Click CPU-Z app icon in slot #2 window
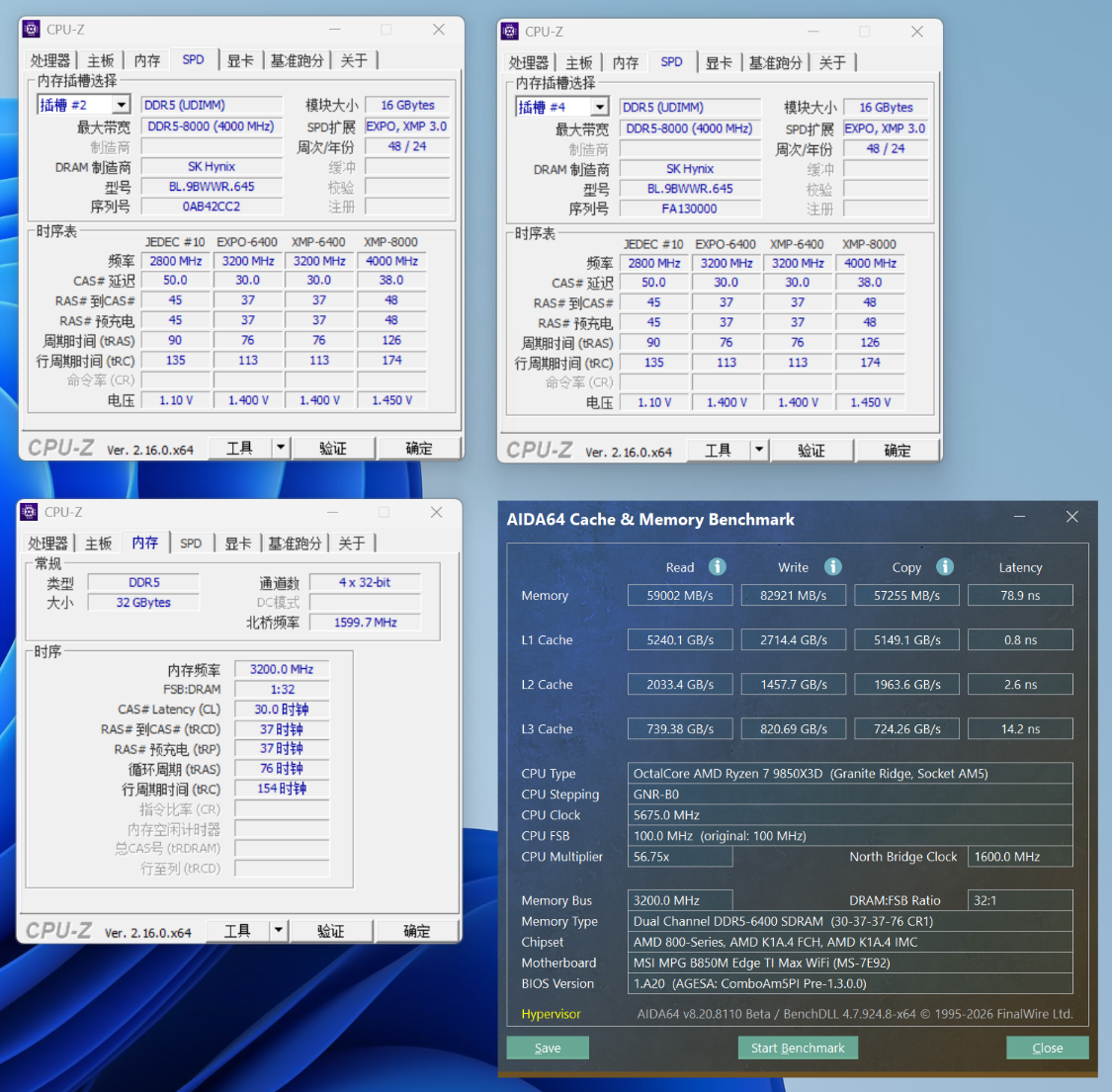The width and height of the screenshot is (1112, 1092). 32,29
